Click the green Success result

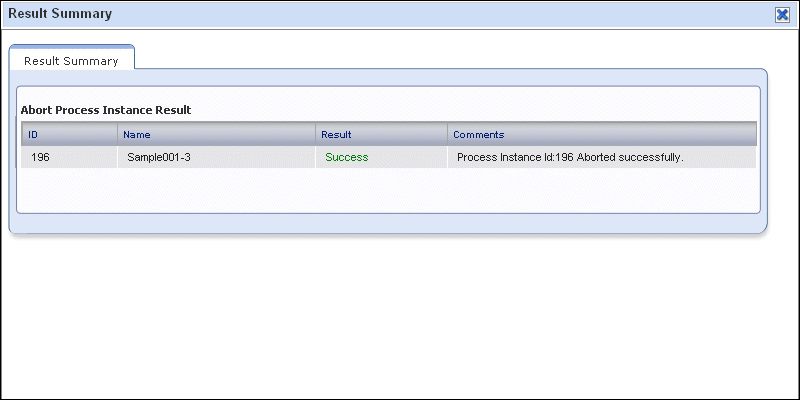coord(347,158)
